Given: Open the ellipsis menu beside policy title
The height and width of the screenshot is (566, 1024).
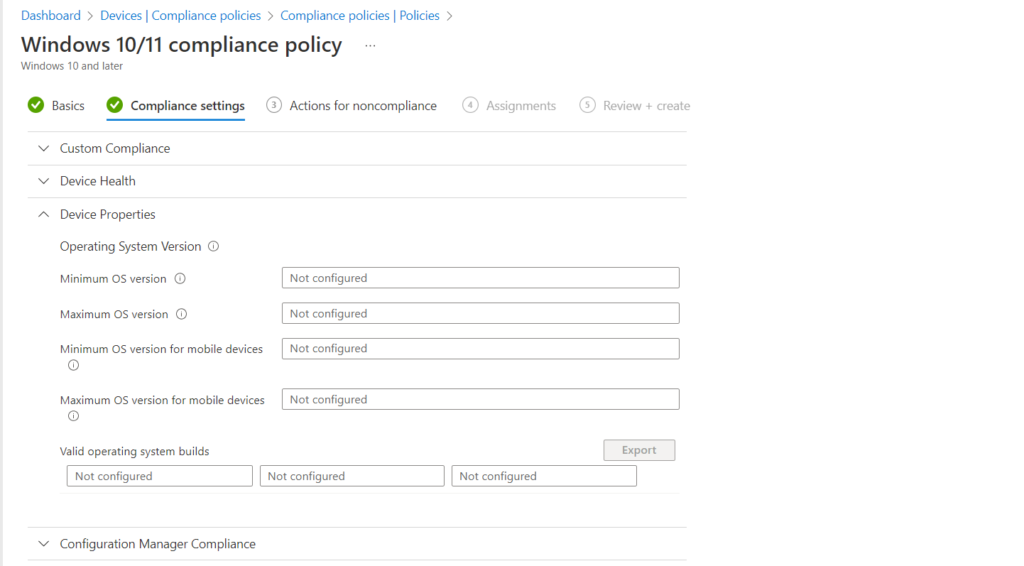Looking at the screenshot, I should [x=370, y=46].
